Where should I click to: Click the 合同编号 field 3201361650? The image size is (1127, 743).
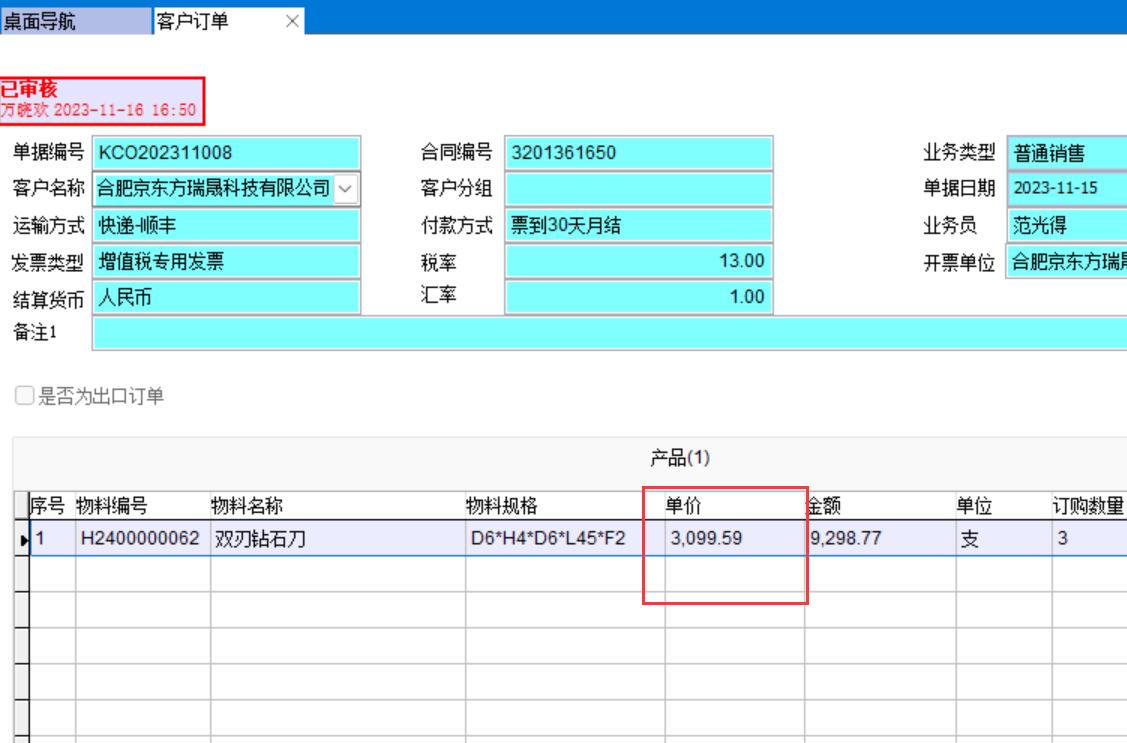point(638,153)
